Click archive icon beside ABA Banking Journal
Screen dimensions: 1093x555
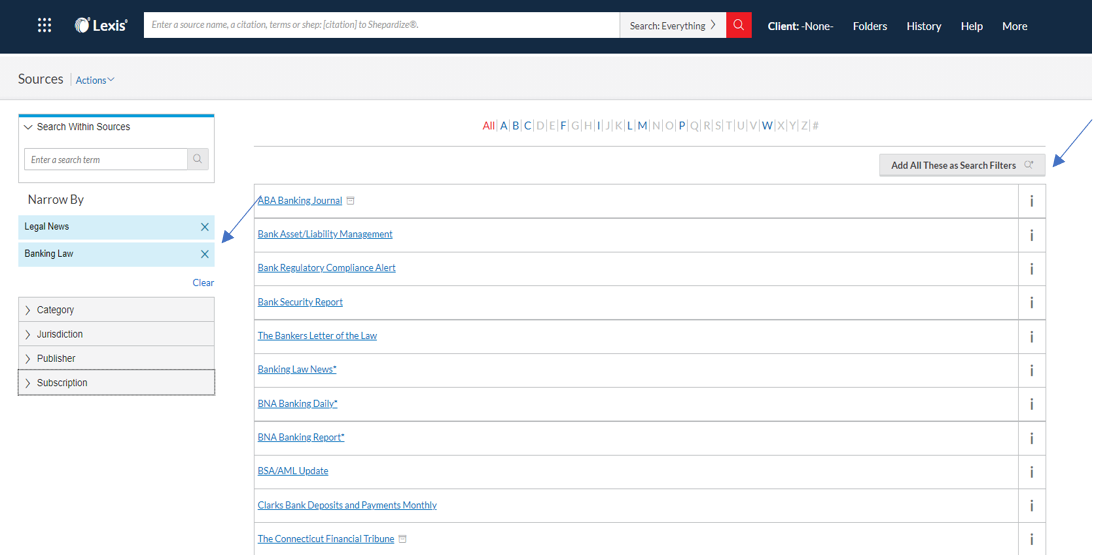tap(351, 201)
